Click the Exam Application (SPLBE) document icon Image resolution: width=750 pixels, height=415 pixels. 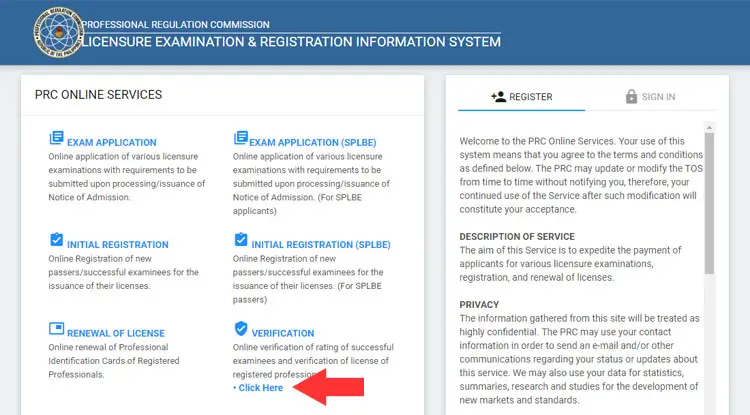coord(241,138)
